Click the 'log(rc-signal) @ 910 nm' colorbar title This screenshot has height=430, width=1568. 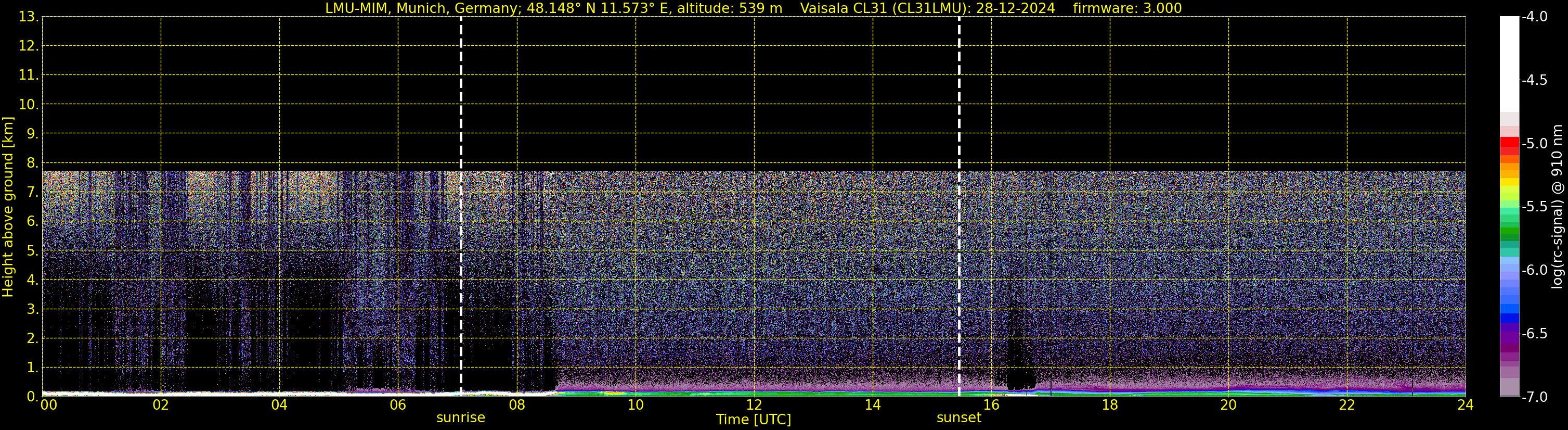[1557, 207]
